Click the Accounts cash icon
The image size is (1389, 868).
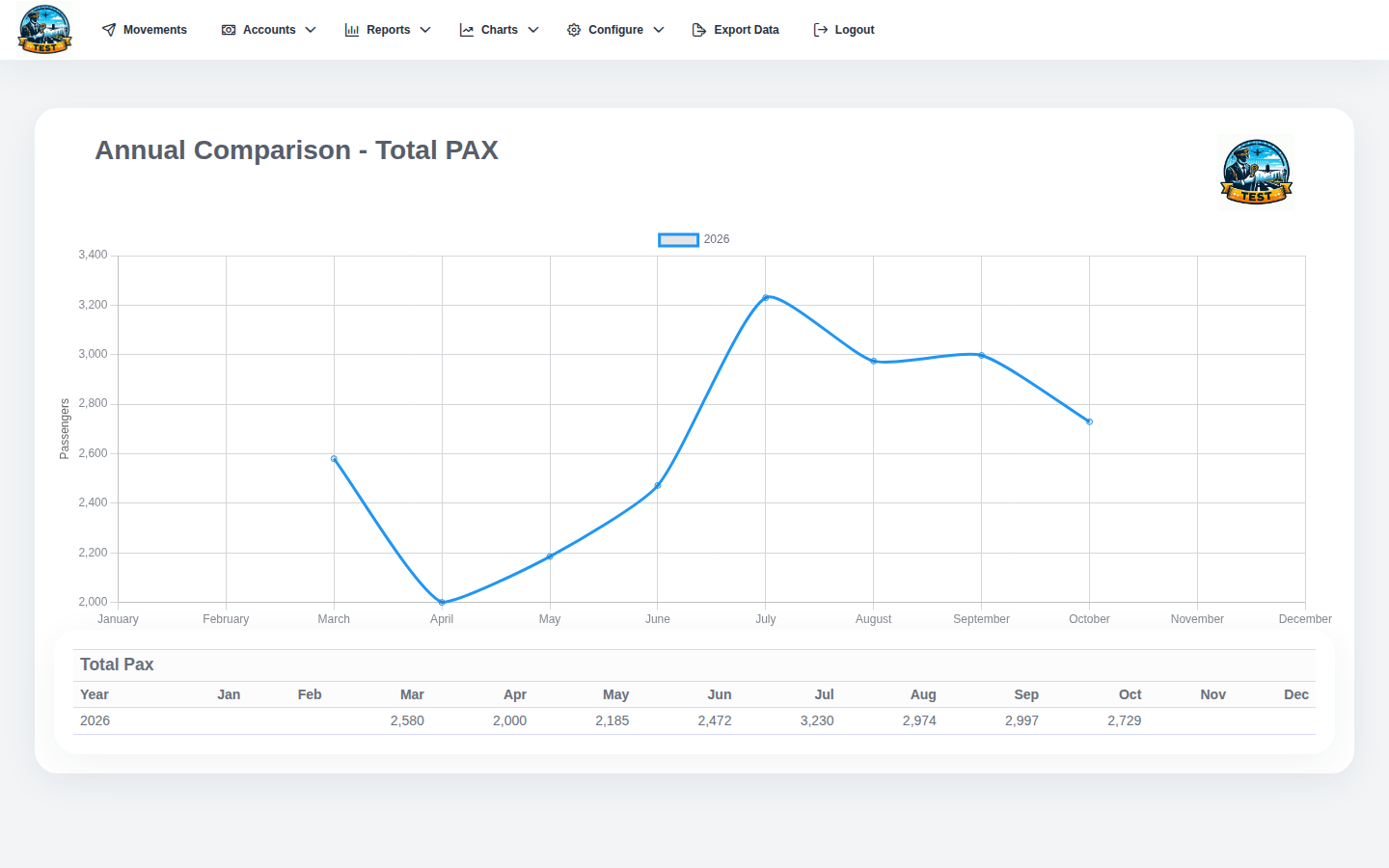[229, 30]
